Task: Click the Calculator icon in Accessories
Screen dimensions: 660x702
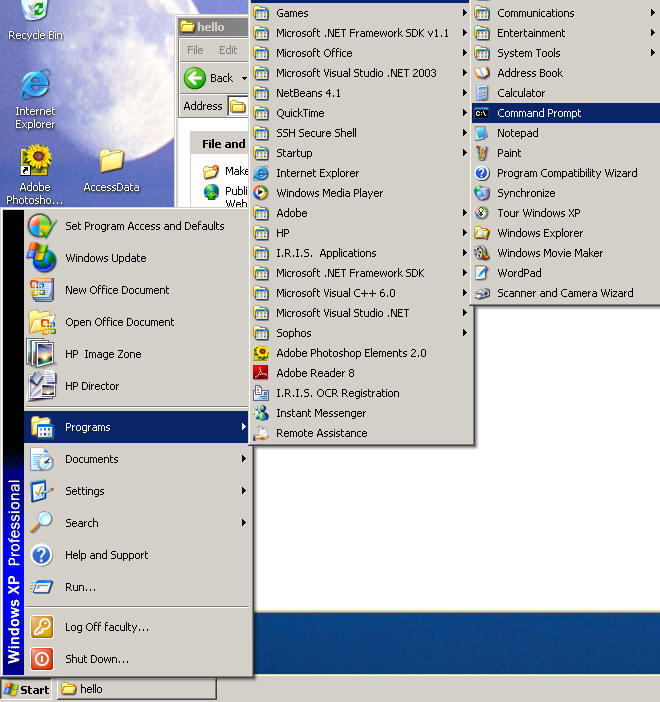Action: coord(482,93)
